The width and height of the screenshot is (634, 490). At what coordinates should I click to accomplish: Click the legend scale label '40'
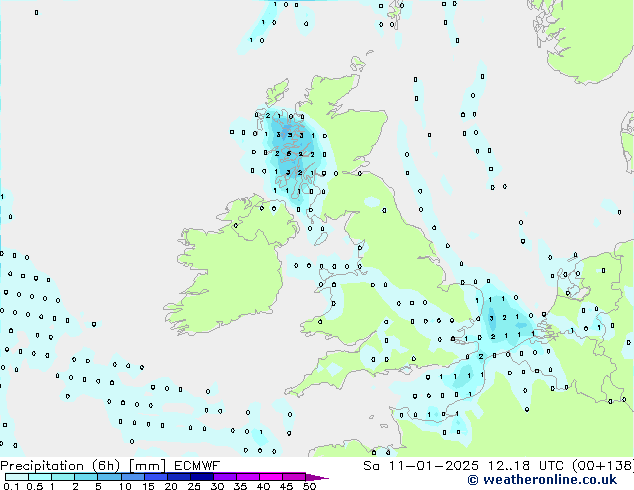click(263, 486)
